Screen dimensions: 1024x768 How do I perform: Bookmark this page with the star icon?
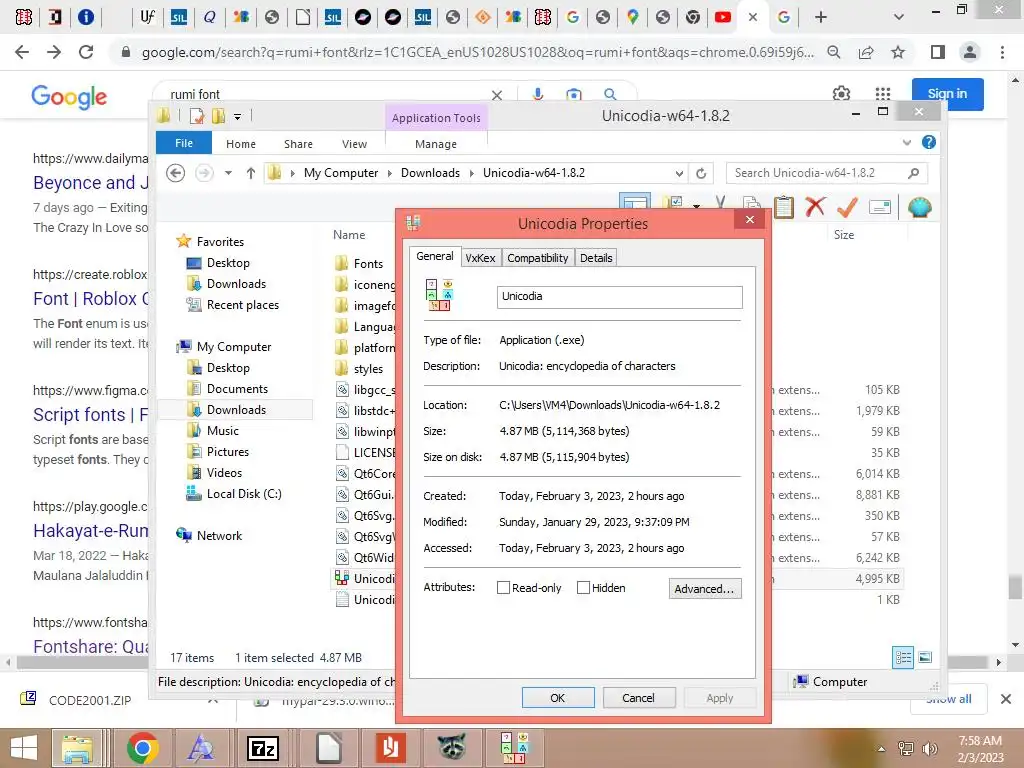point(898,52)
